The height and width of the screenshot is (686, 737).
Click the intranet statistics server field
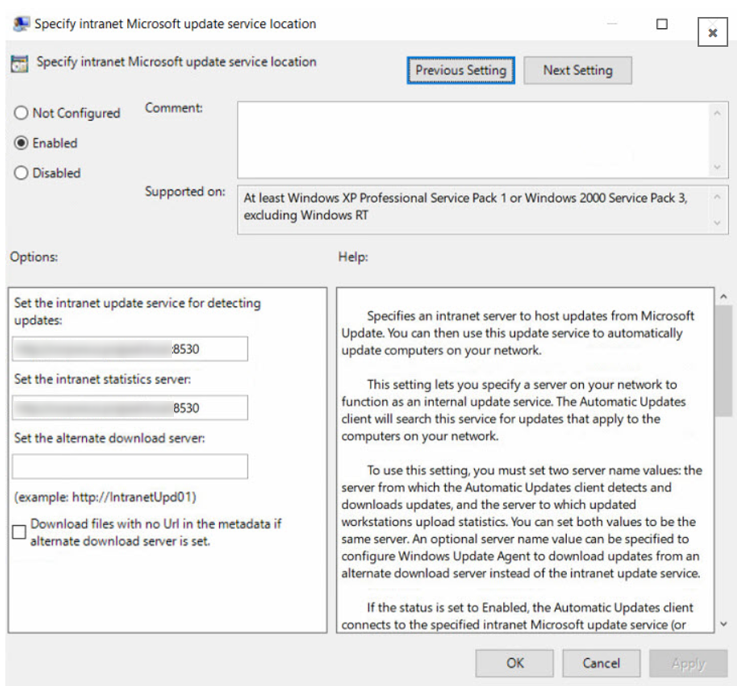(x=130, y=408)
